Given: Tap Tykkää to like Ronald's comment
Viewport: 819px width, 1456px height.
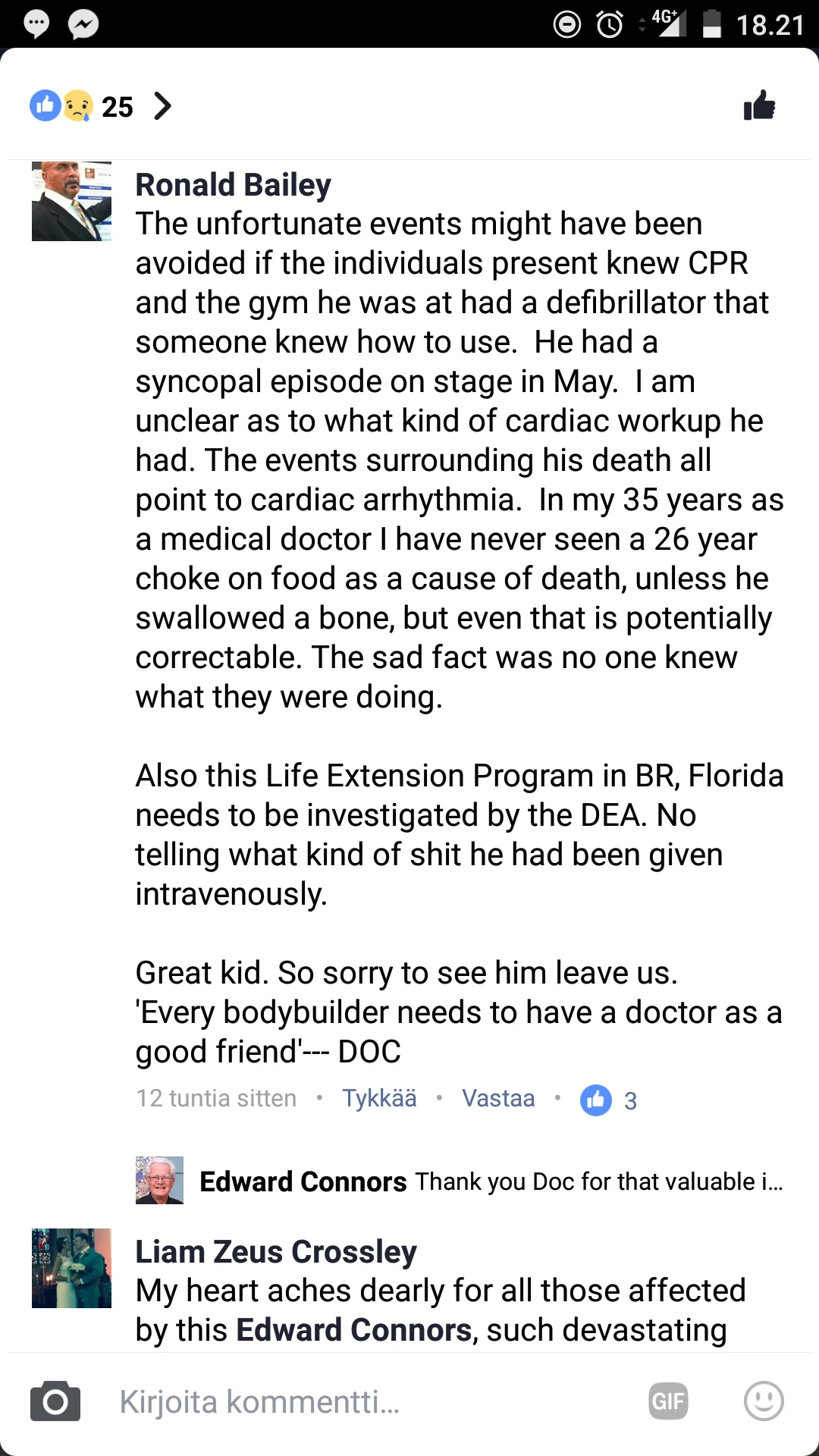Looking at the screenshot, I should click(x=379, y=1098).
